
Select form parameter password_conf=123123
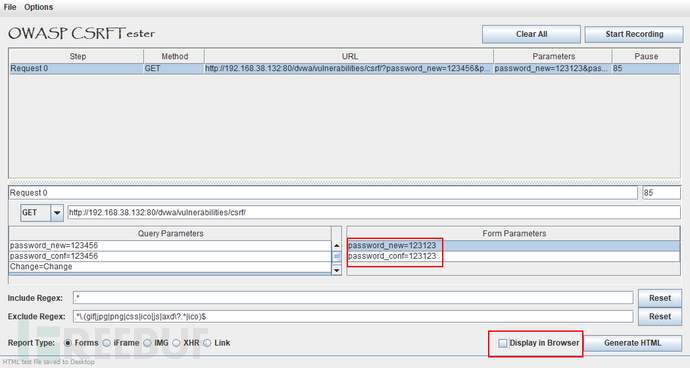[x=513, y=256]
